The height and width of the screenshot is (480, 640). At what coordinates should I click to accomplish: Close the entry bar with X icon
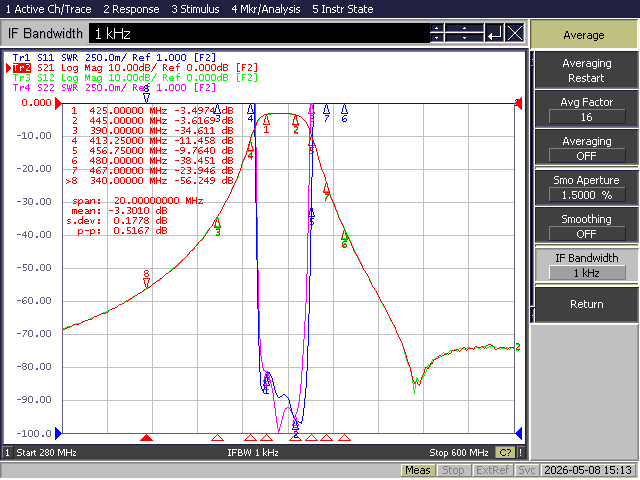coord(514,33)
